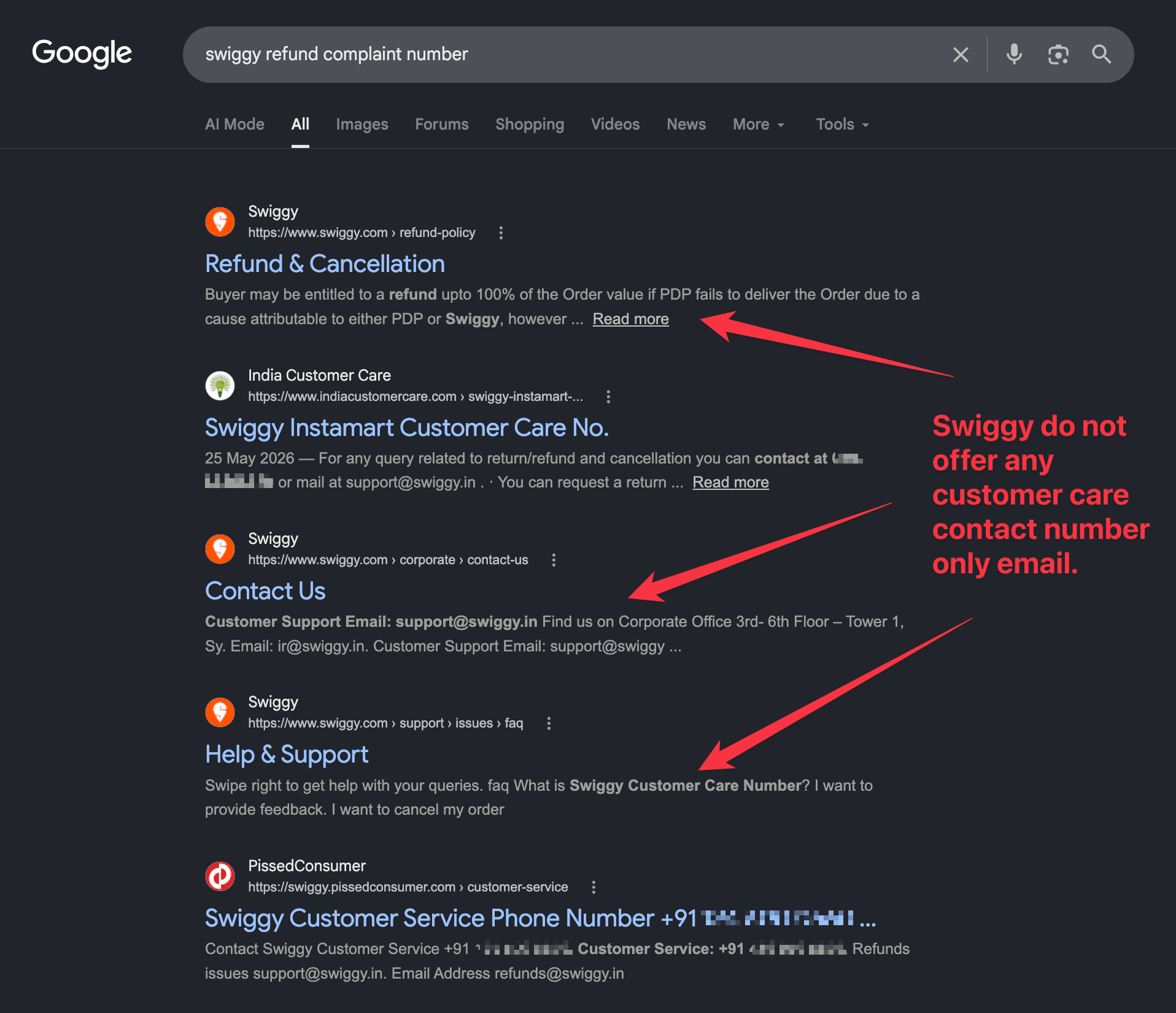1176x1013 pixels.
Task: Click Swiggy favicon of refund-policy result
Action: tap(220, 222)
